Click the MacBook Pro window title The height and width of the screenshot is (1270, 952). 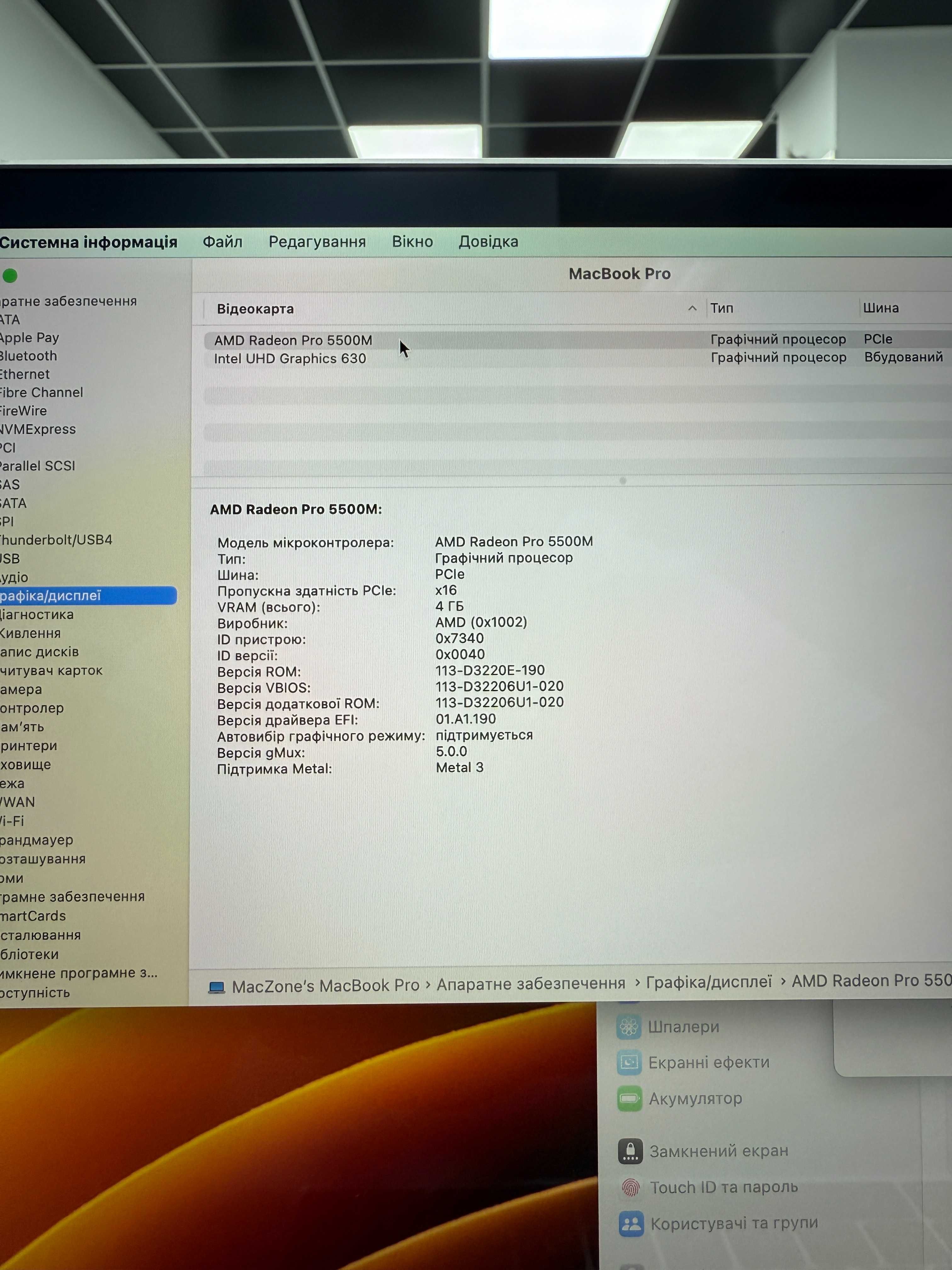620,274
